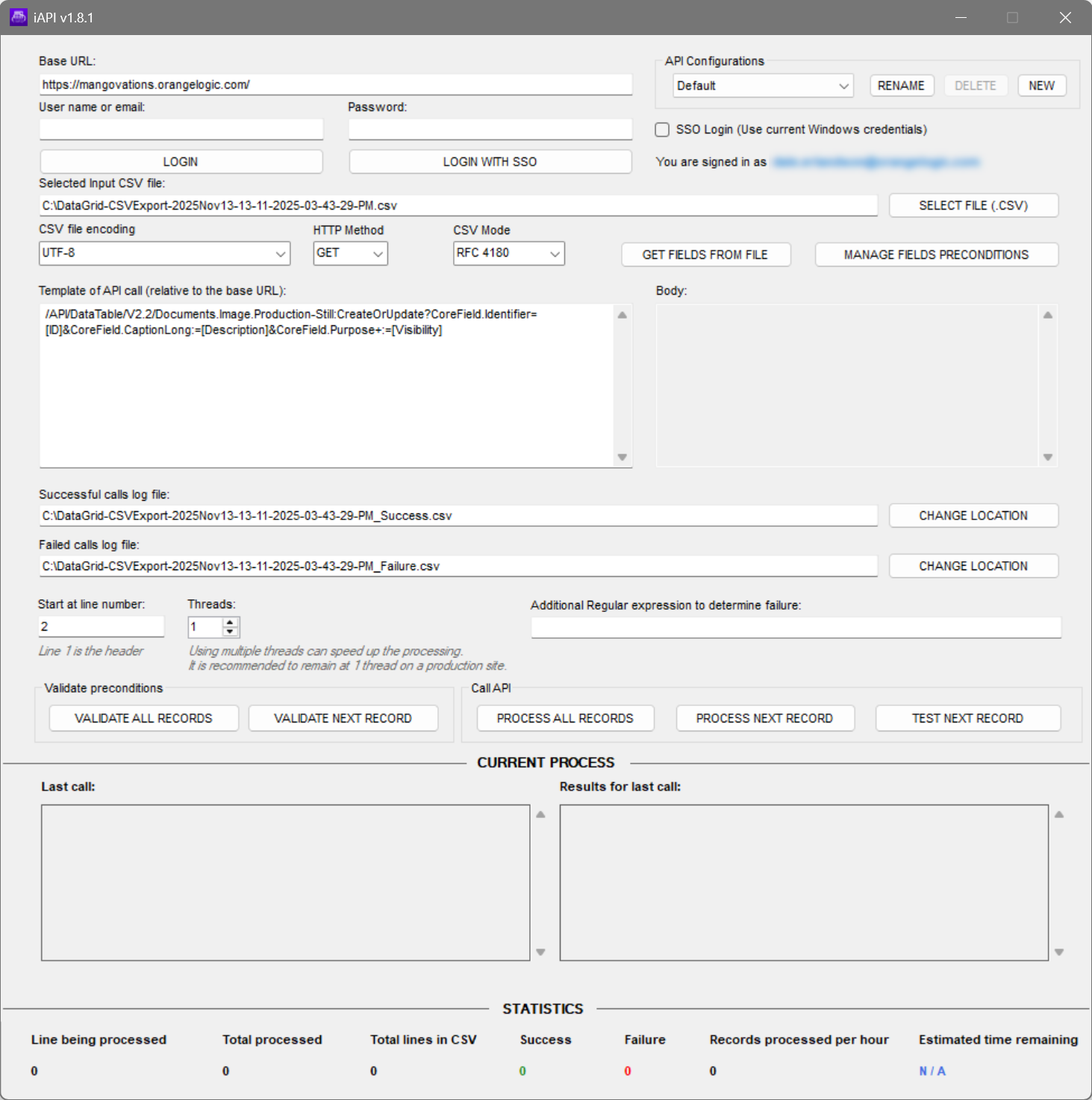Click PROCESS NEXT RECORD
Screen dimensions: 1092x1100
(764, 718)
